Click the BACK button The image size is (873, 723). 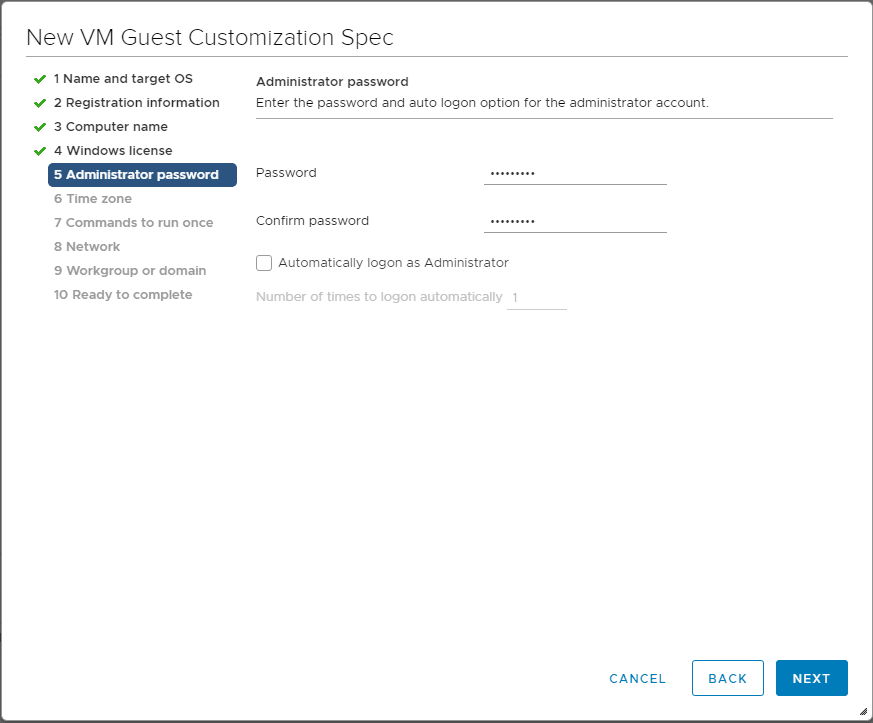click(x=727, y=678)
